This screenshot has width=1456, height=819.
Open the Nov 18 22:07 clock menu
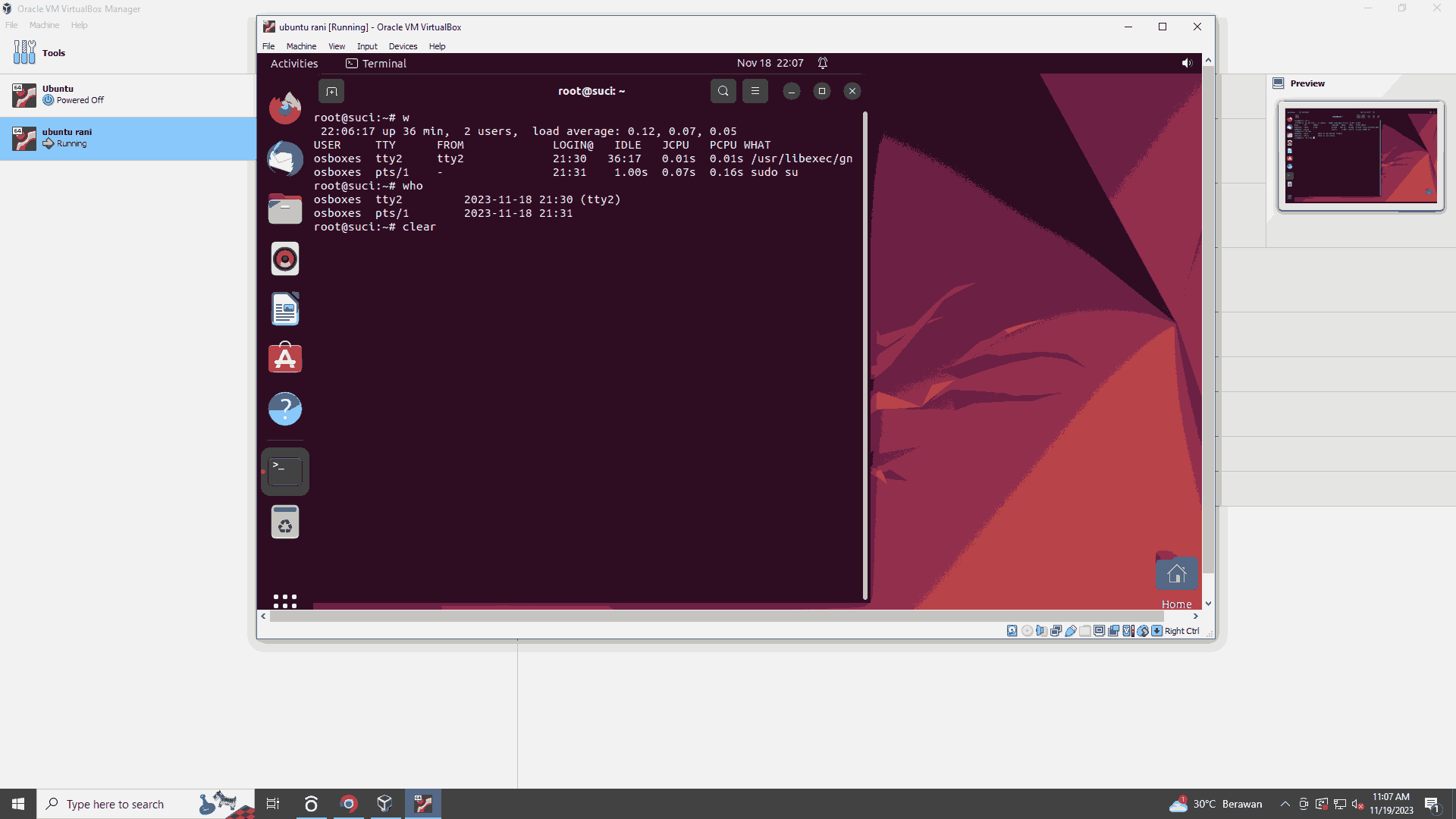[x=770, y=64]
